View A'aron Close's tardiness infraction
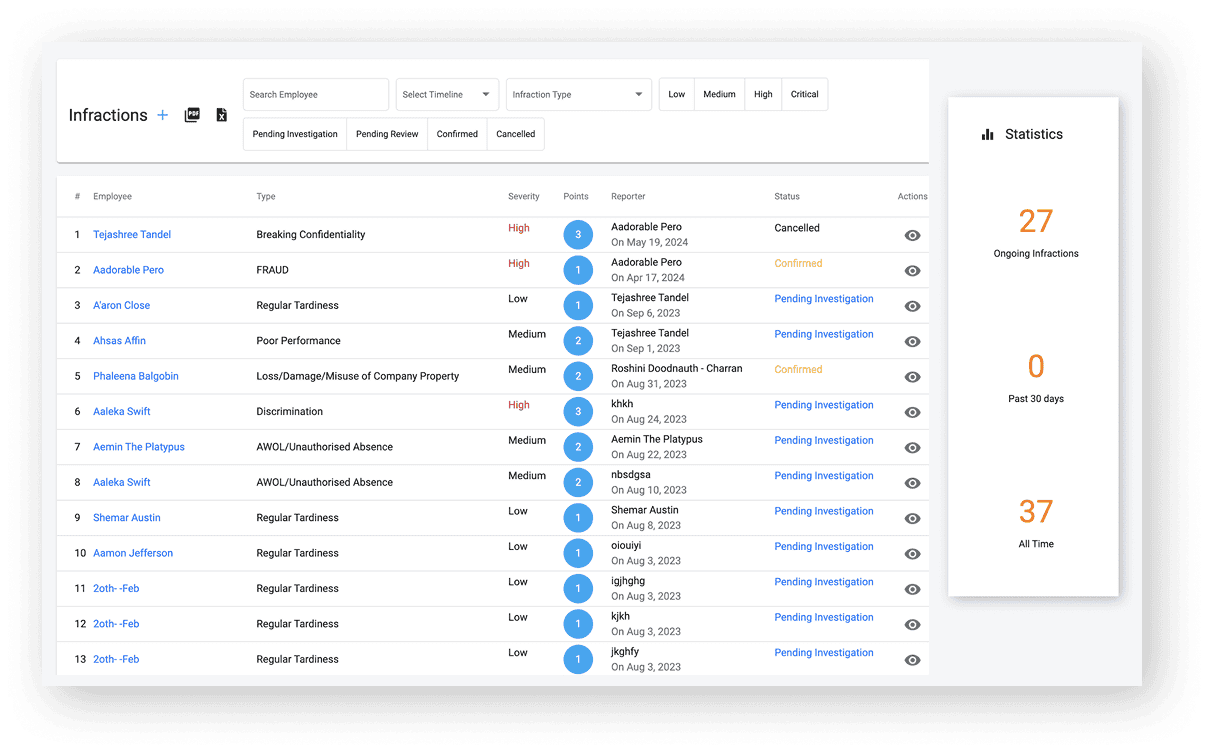 coord(912,306)
